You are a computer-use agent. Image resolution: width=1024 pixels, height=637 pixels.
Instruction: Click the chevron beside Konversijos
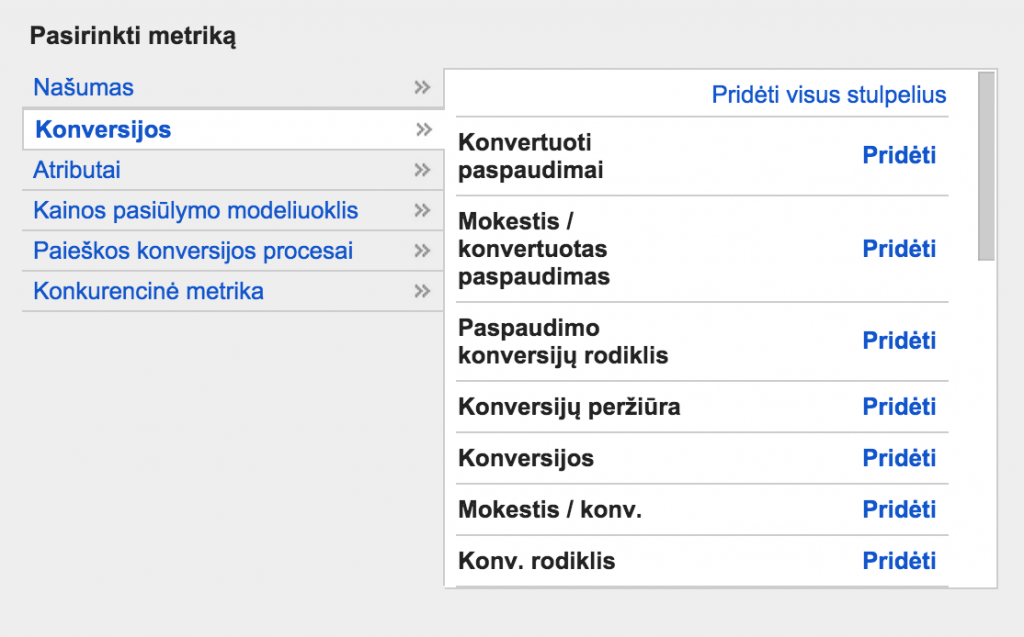(x=423, y=130)
